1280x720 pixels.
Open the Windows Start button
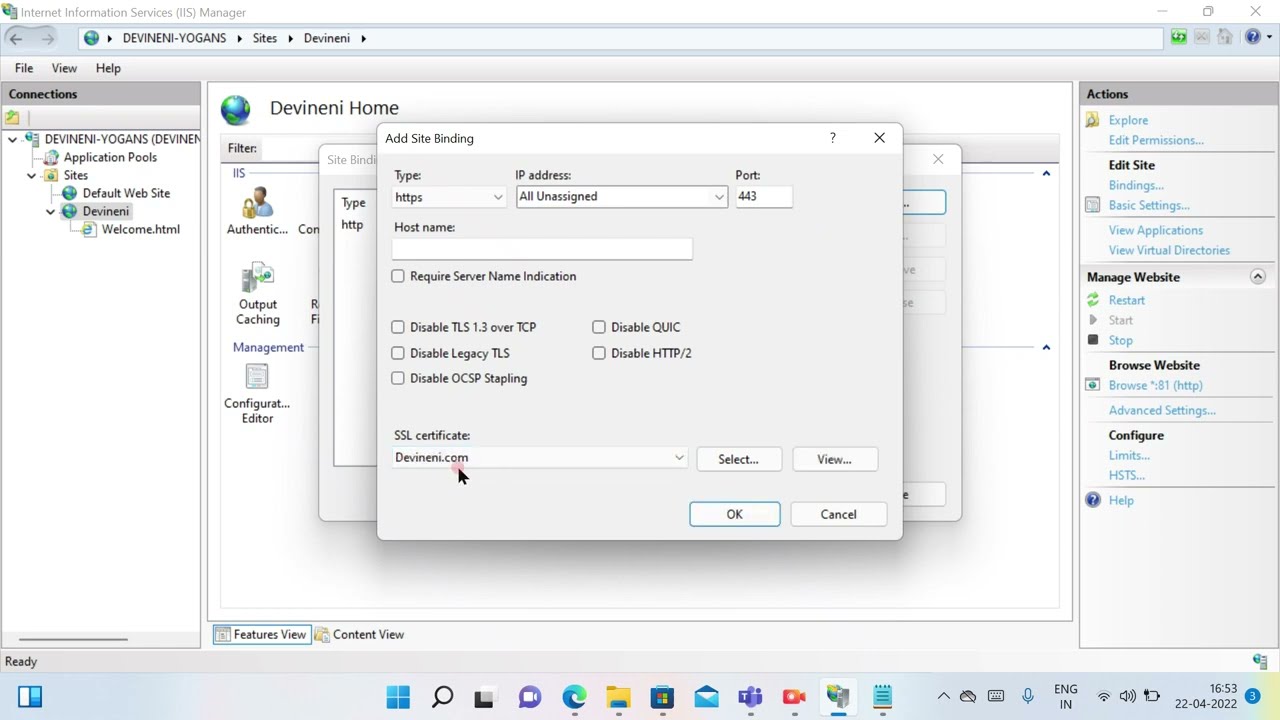398,697
